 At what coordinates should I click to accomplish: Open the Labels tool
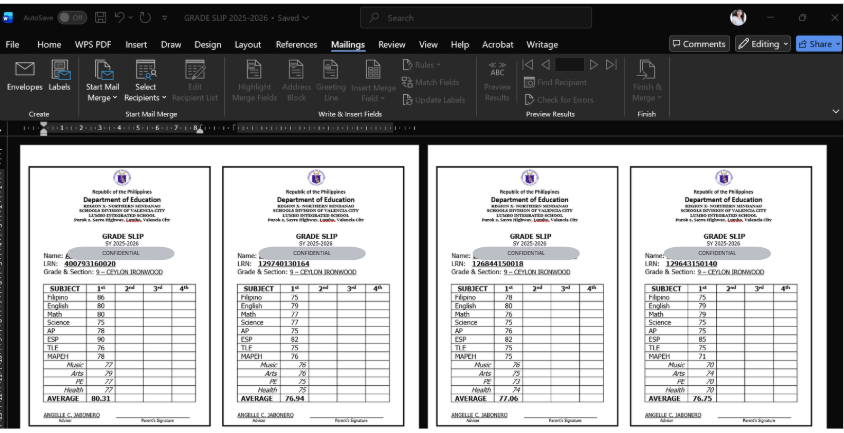(x=60, y=76)
